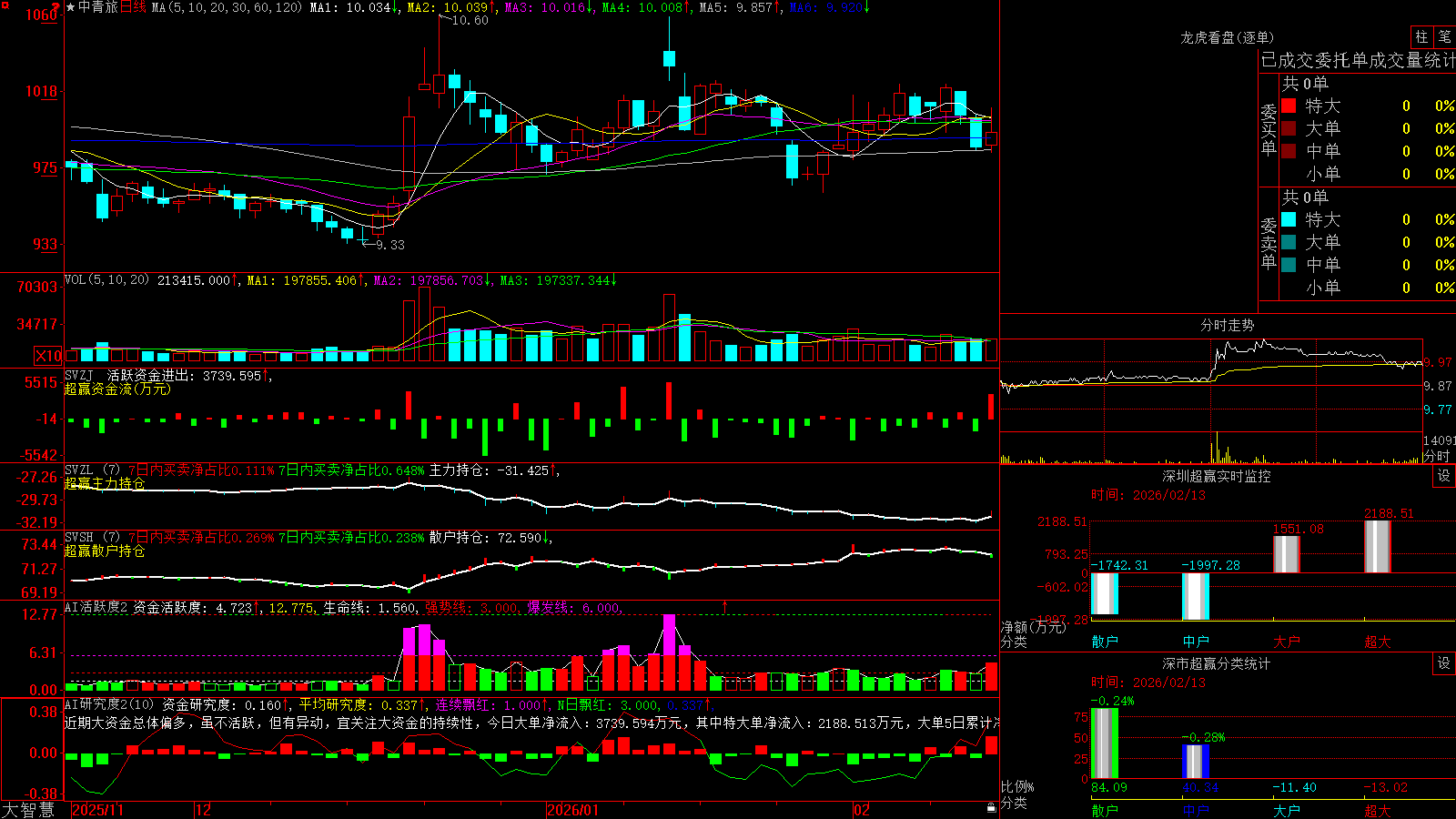Click the cyan 特大 sell-order swatch
This screenshot has height=819, width=1456.
click(1289, 219)
